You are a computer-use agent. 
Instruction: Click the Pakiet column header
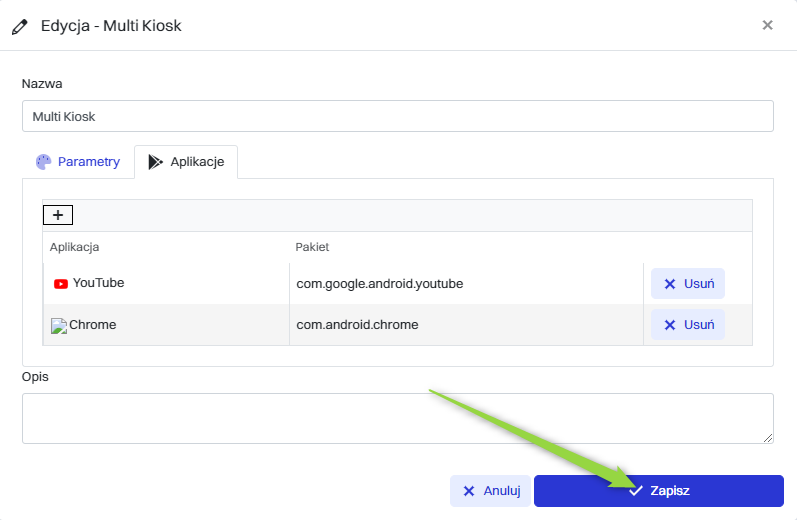point(312,247)
